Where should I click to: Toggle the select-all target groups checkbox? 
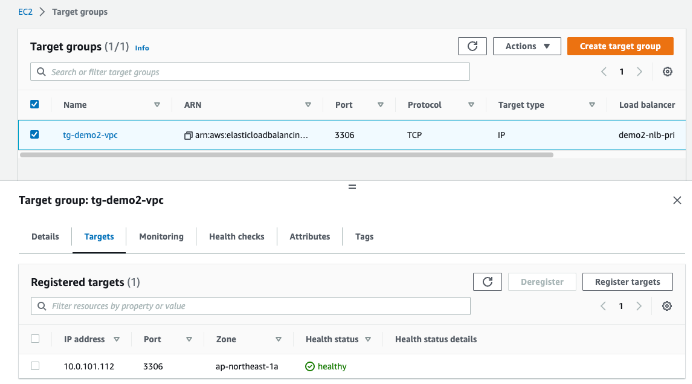click(34, 104)
